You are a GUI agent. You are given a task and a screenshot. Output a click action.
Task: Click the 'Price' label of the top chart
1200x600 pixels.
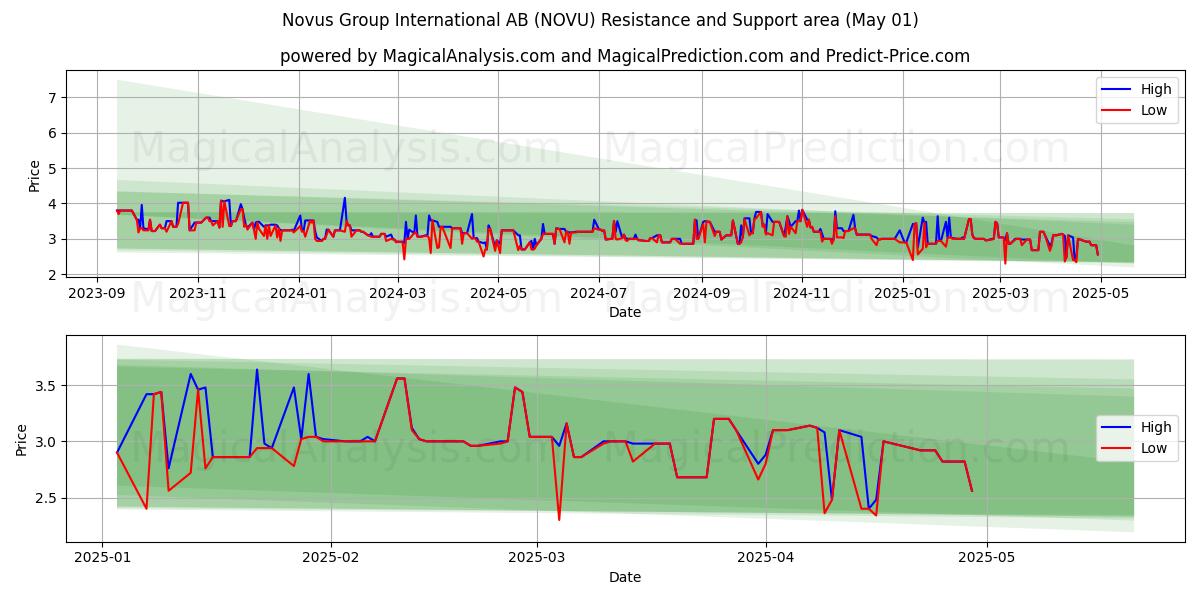point(34,176)
